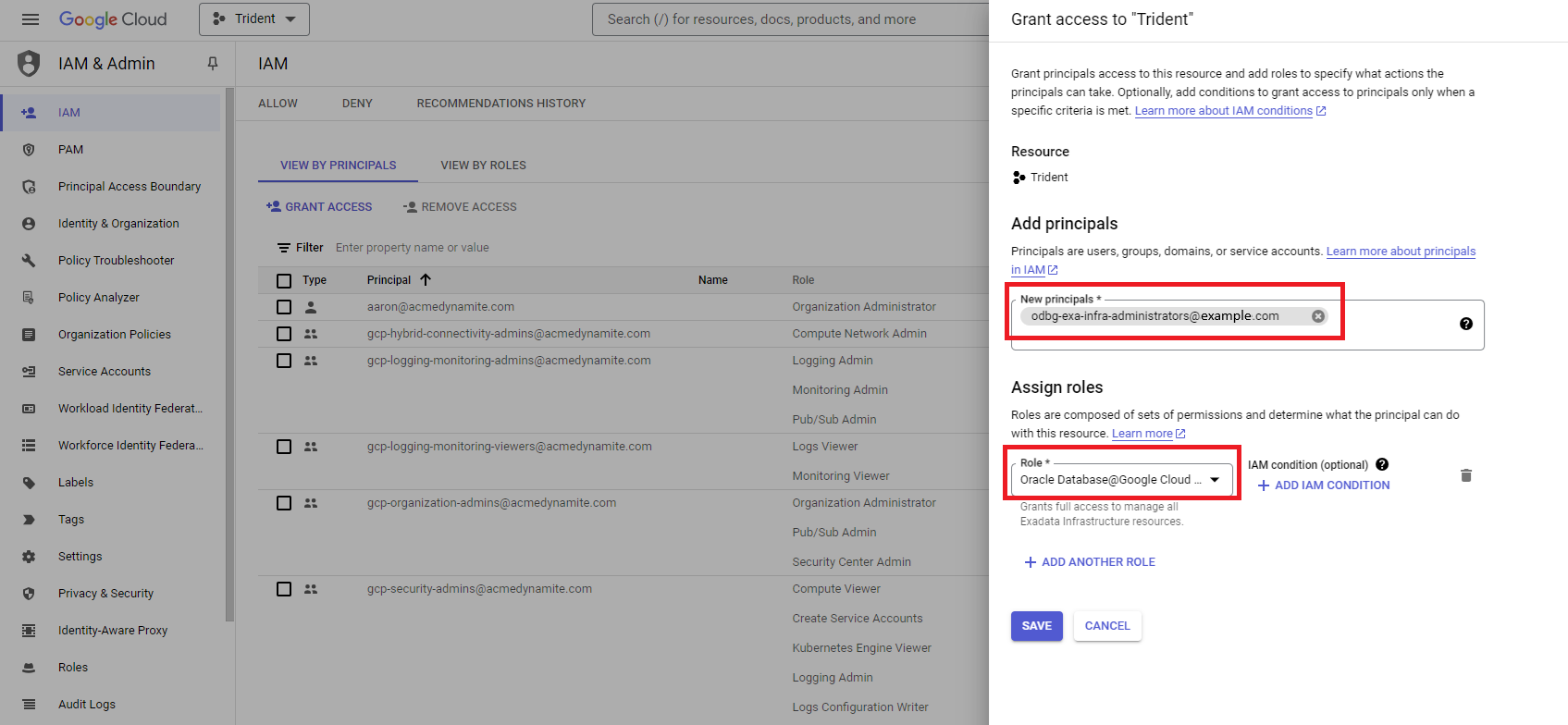Open the Trident project selector dropdown
Image resolution: width=1568 pixels, height=725 pixels.
254,19
